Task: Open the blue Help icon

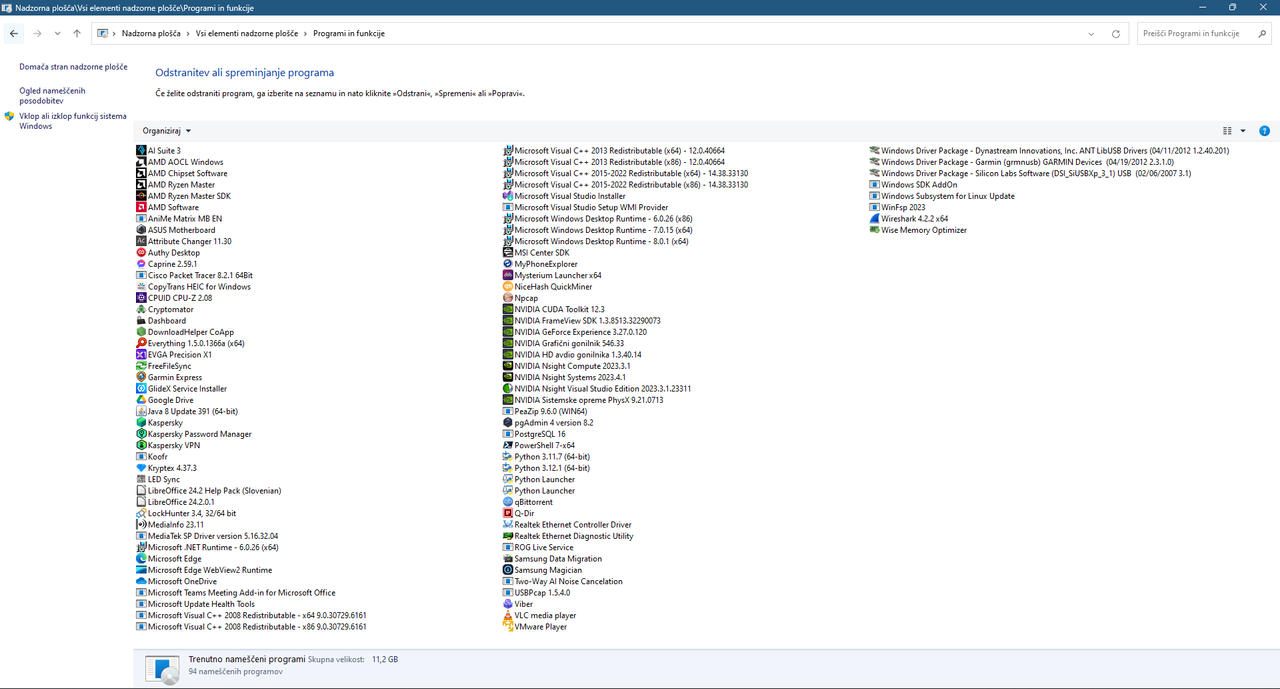Action: [x=1264, y=131]
